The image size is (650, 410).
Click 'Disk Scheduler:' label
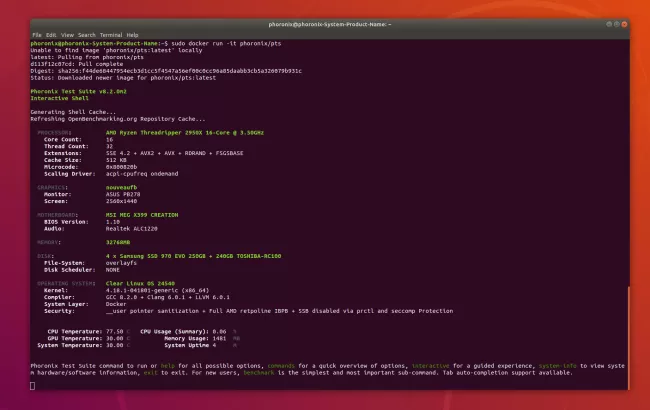[70, 270]
